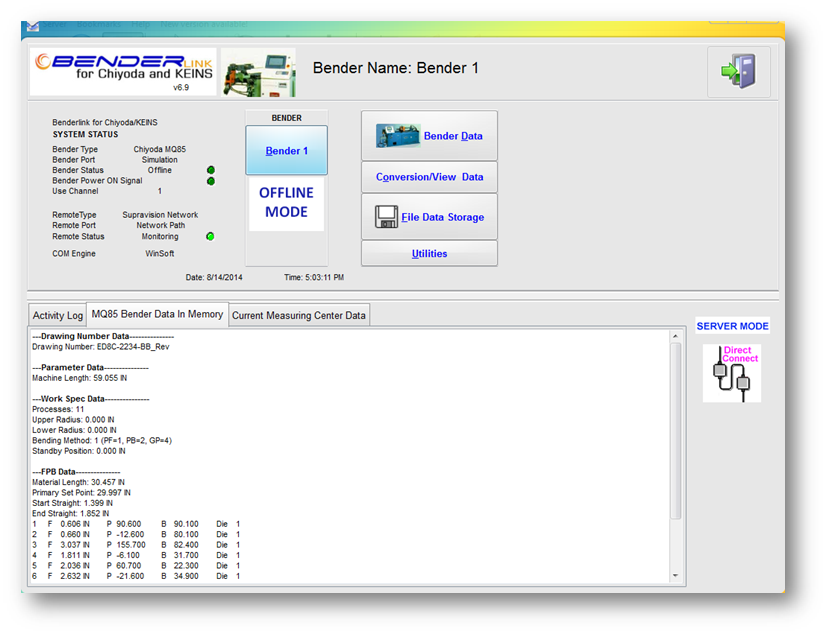Screen dimensions: 827x635
Task: Click the exit door icon
Action: click(x=738, y=72)
